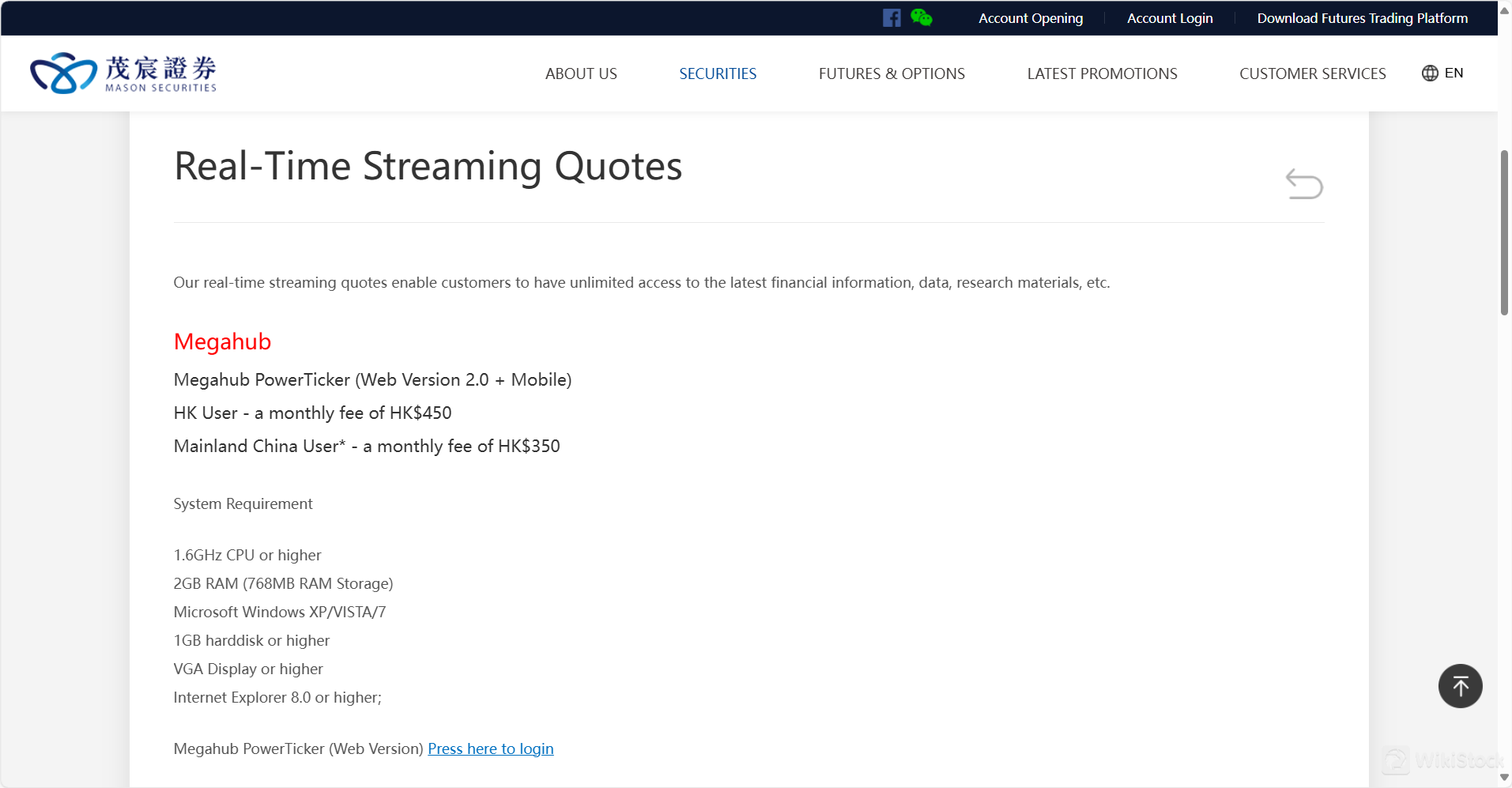Image resolution: width=1512 pixels, height=788 pixels.
Task: Click the globe language icon
Action: (1430, 74)
